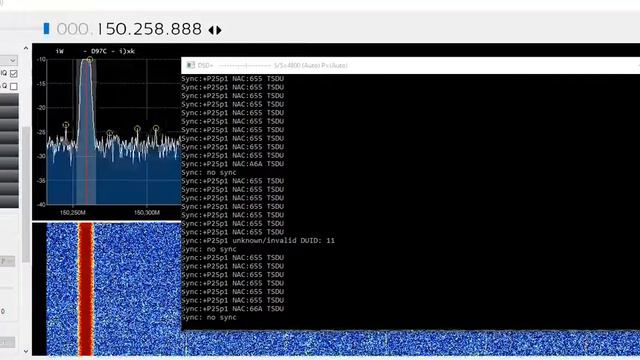640x360 pixels.
Task: Uncheck the checked IQ checkbox
Action: point(14,73)
